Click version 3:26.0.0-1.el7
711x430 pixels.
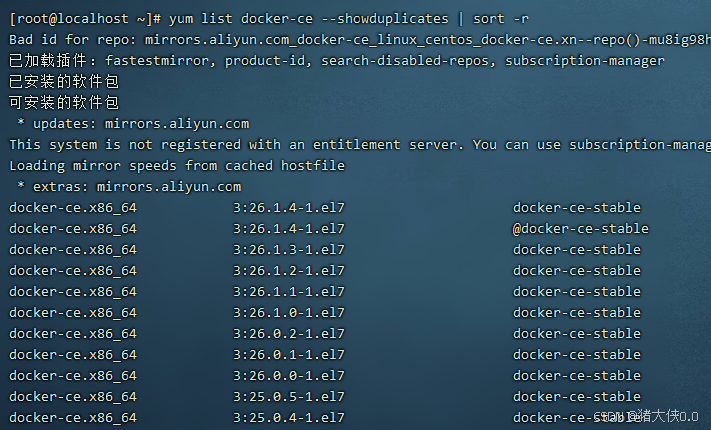289,376
